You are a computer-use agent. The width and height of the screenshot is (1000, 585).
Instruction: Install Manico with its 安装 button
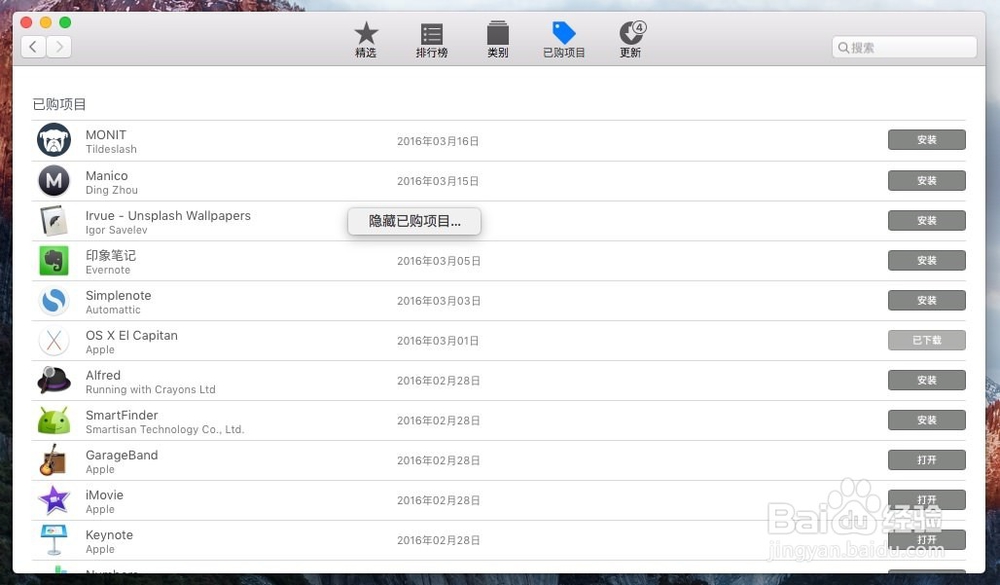[927, 181]
